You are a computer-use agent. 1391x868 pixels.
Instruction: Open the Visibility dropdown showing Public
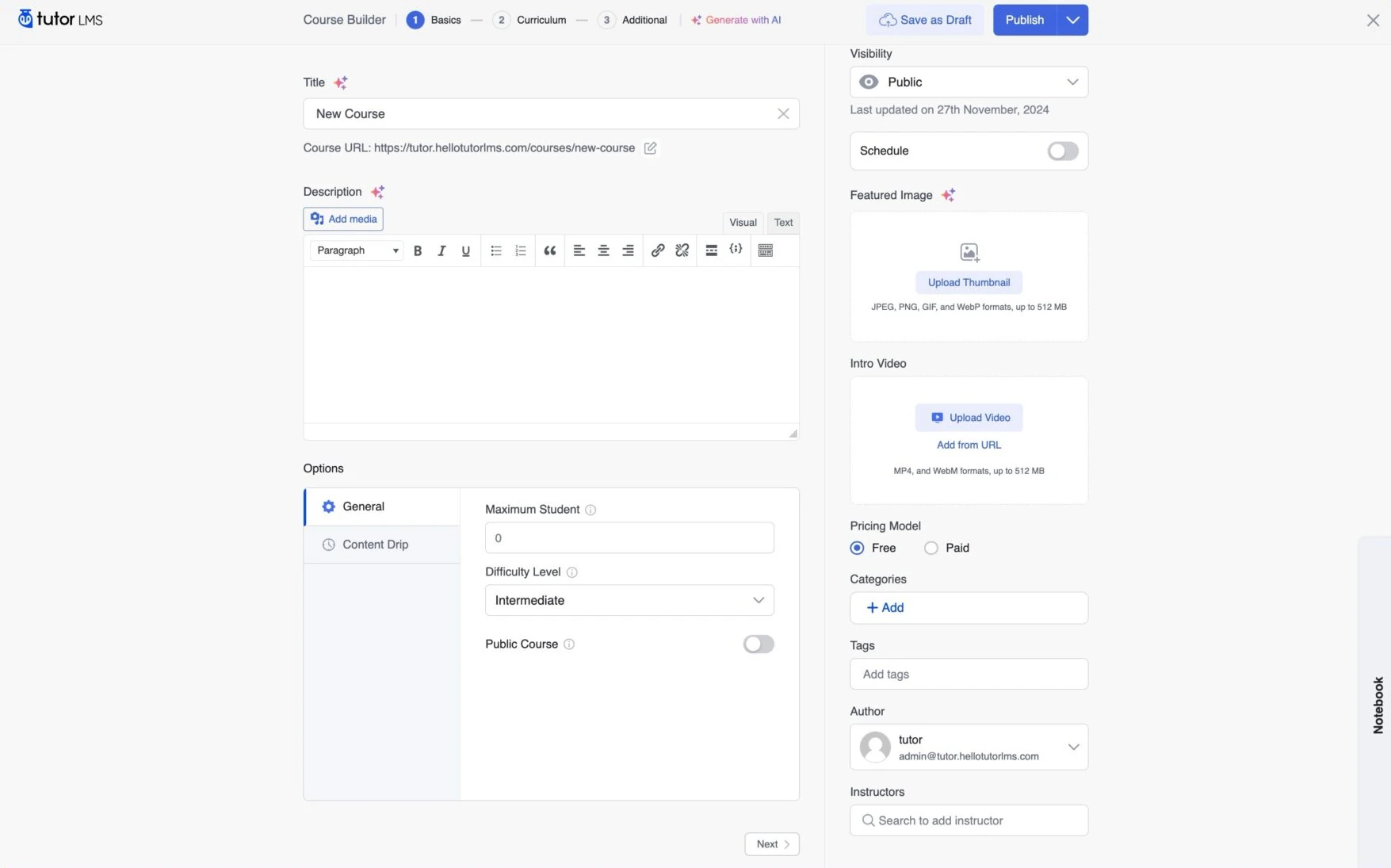968,82
